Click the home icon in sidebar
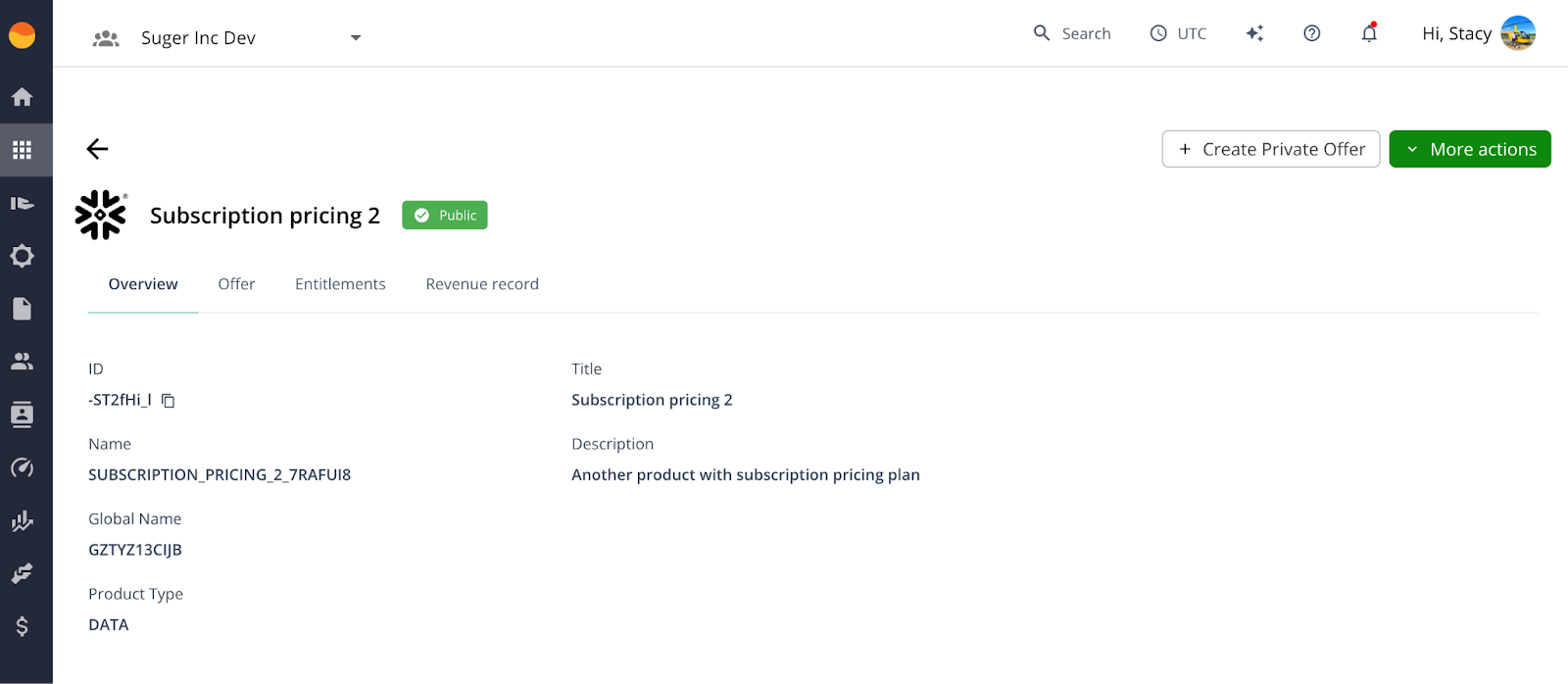The width and height of the screenshot is (1568, 684). pyautogui.click(x=22, y=97)
